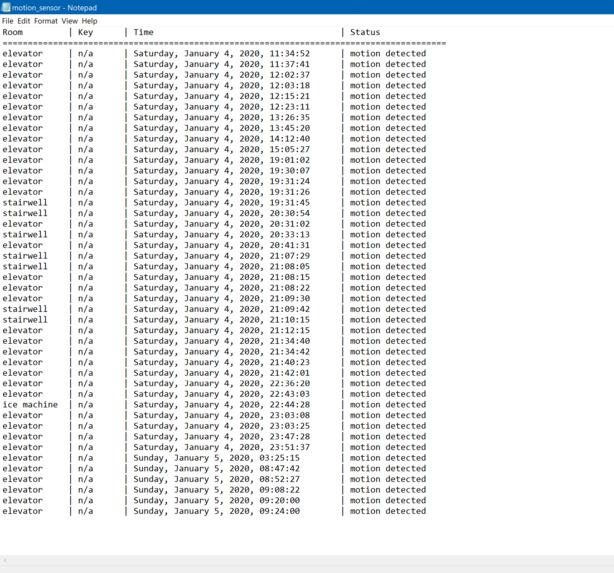
Task: Click the timestamp ending 23:03:25
Action: tap(222, 426)
